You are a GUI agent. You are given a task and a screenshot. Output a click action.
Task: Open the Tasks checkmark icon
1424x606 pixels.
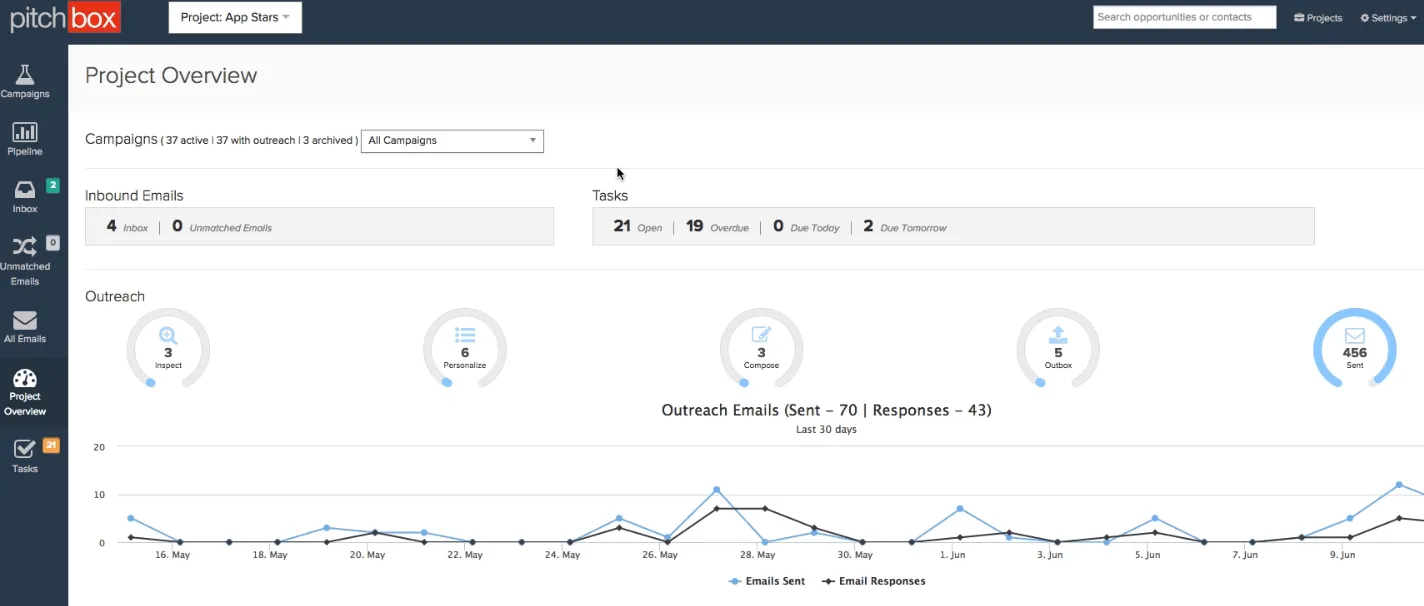tap(25, 450)
